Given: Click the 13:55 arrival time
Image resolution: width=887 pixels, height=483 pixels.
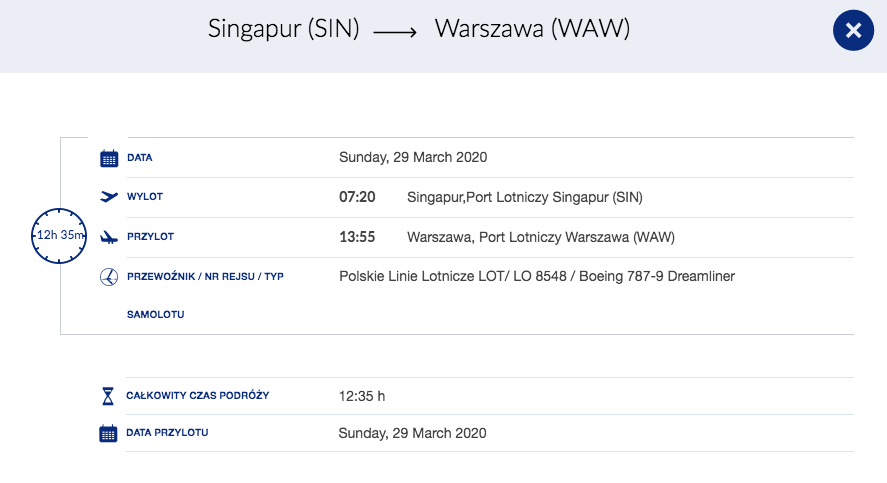Looking at the screenshot, I should (x=357, y=237).
